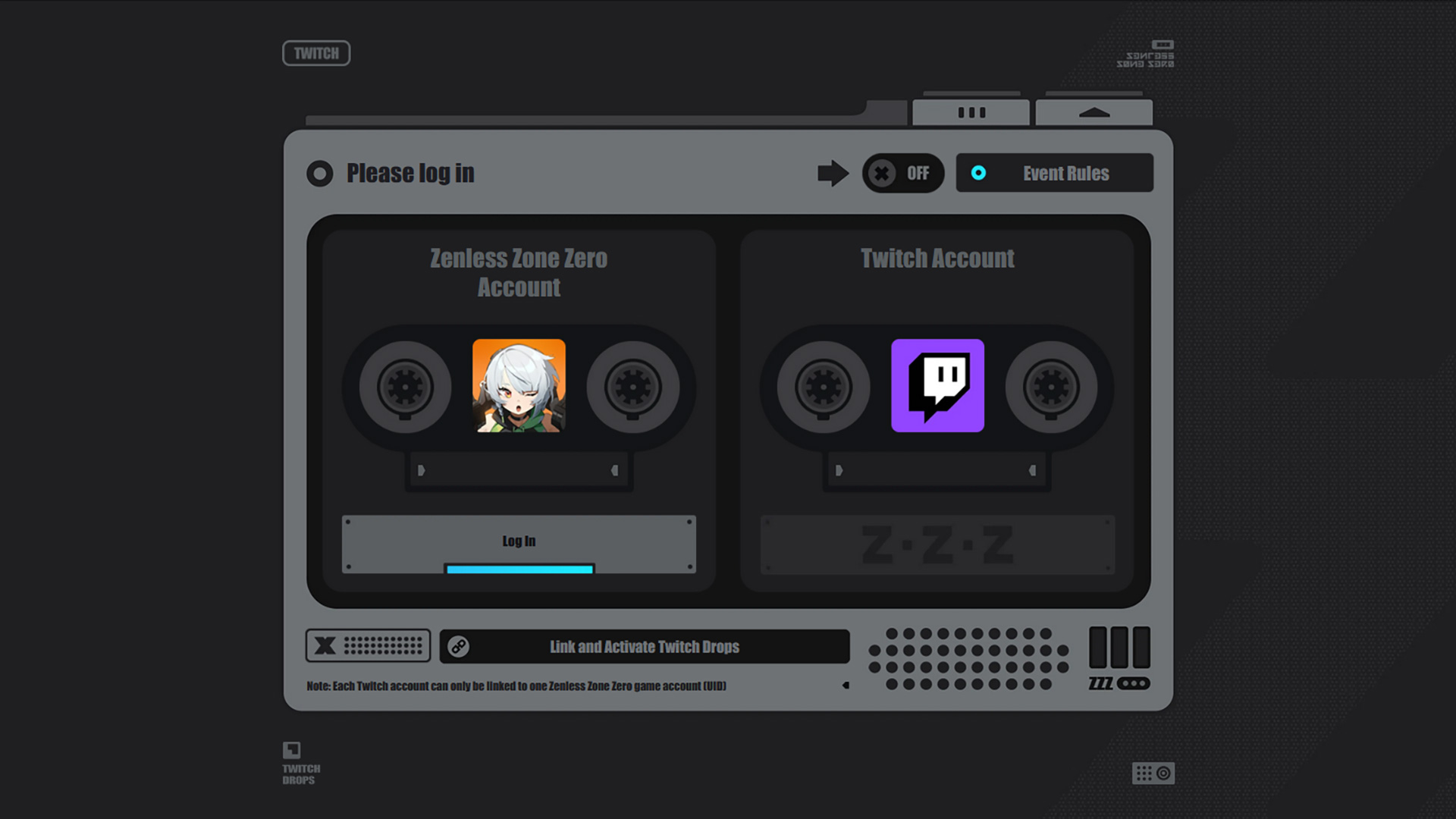Switch to the Twitch Account panel
Screen dimensions: 1456x819
(936, 258)
